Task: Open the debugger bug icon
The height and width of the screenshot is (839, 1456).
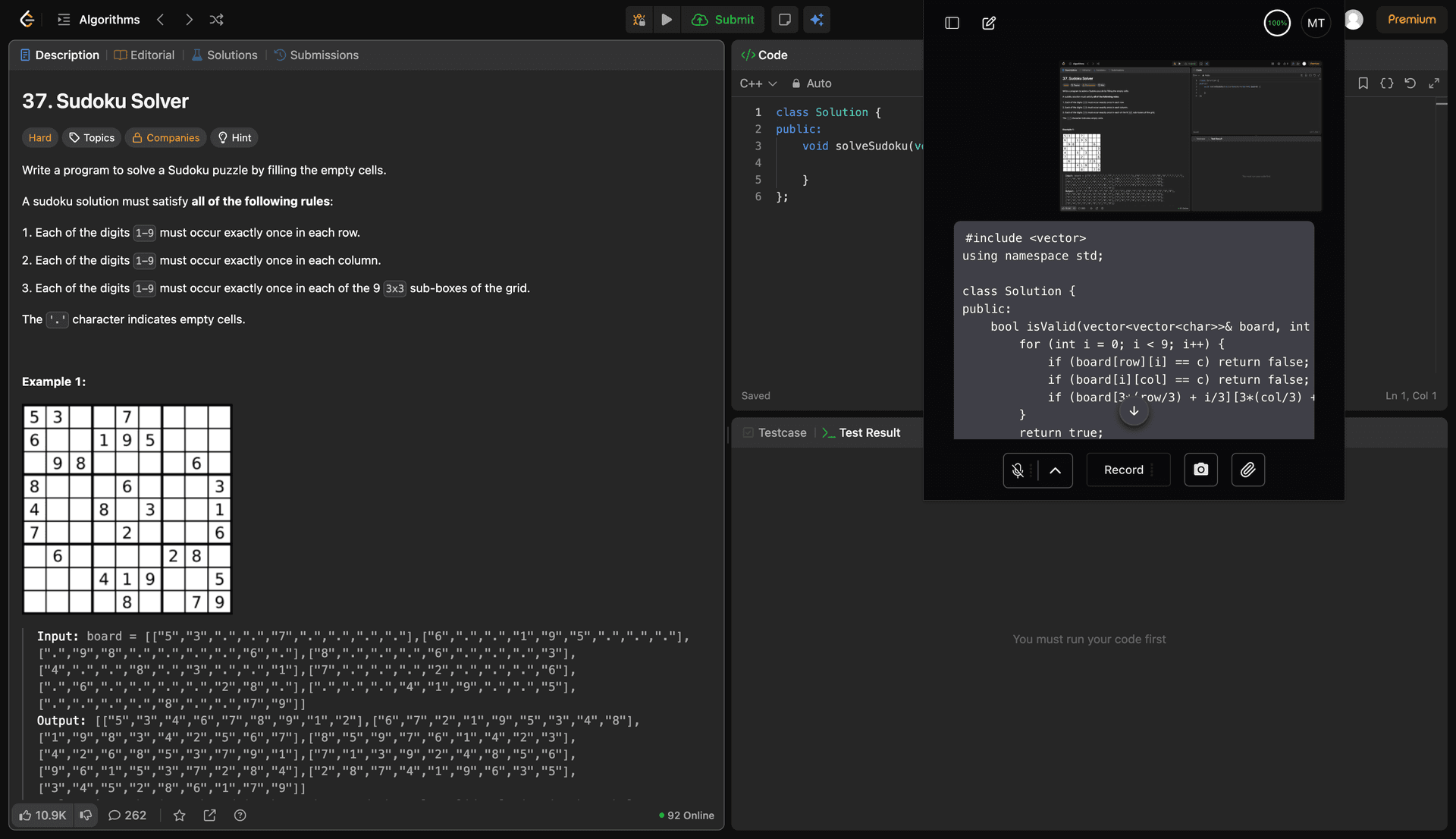Action: (639, 20)
